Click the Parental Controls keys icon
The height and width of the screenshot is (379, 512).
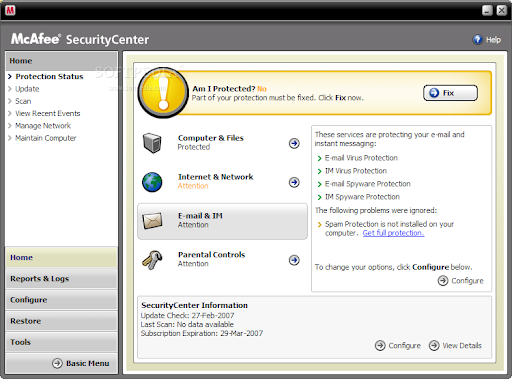click(x=152, y=260)
